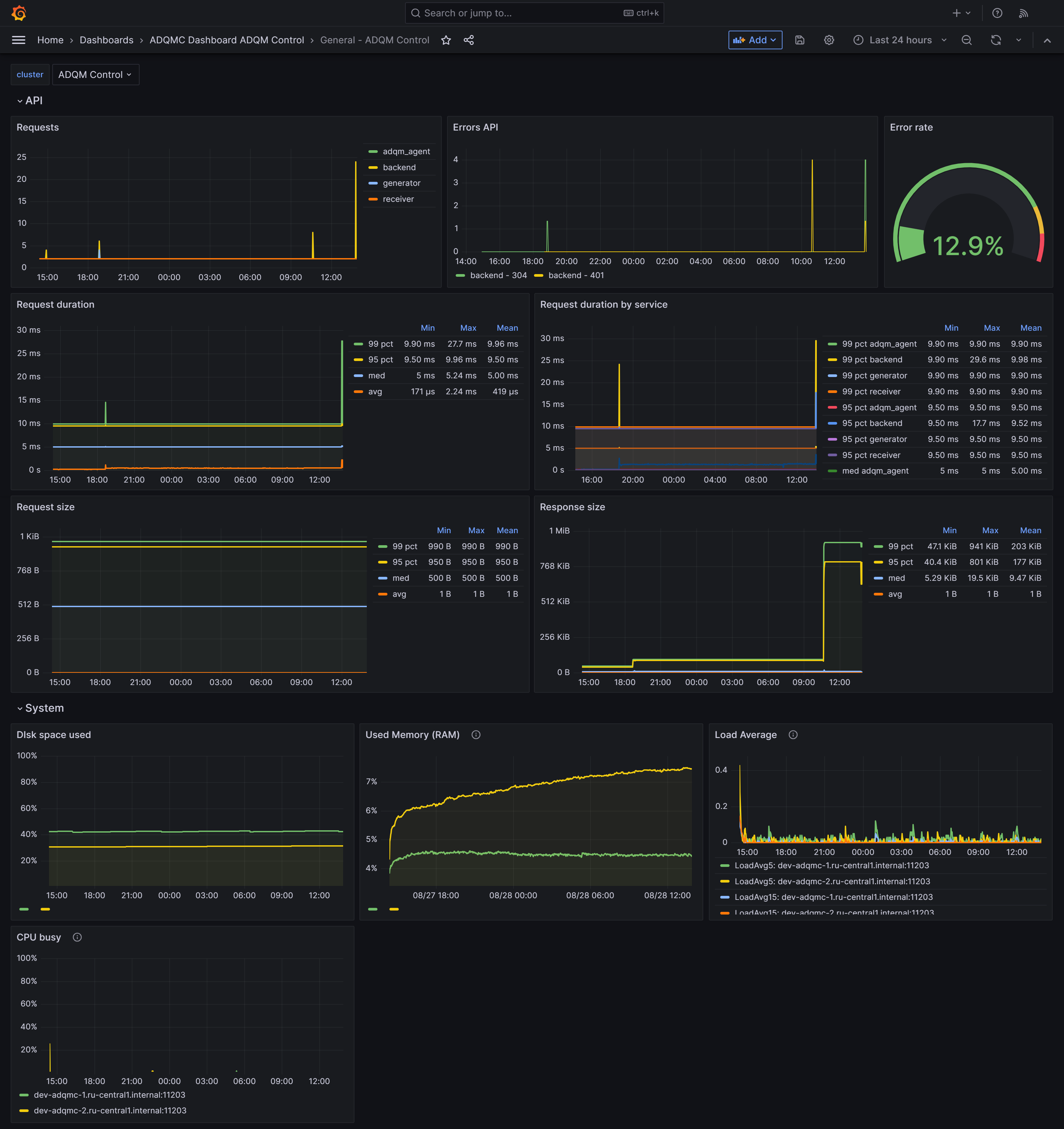Open the ADQM Control cluster dropdown
This screenshot has width=1064, height=1129.
click(95, 74)
